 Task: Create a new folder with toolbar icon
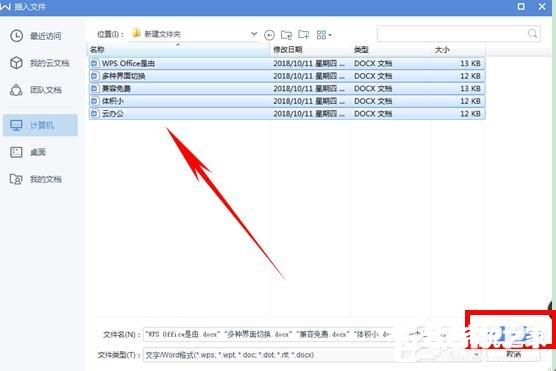click(304, 34)
